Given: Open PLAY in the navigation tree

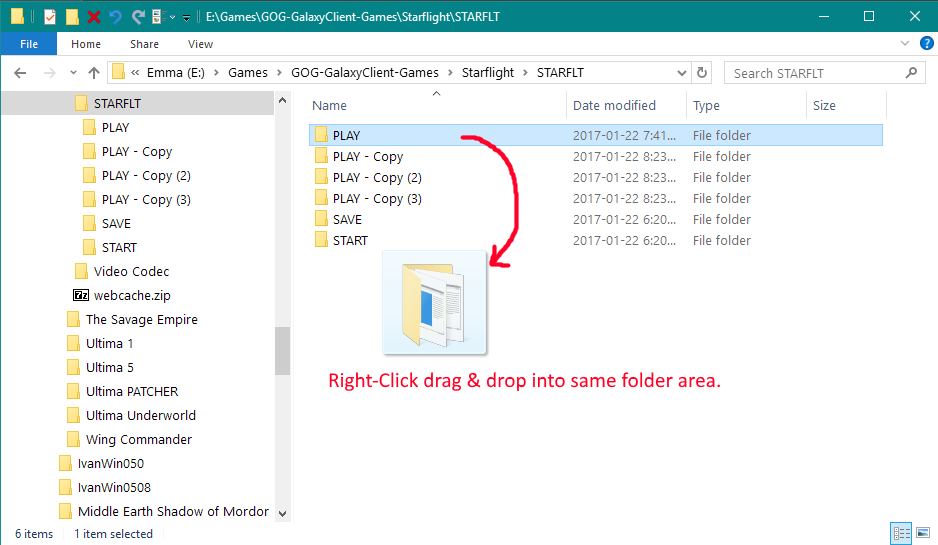Looking at the screenshot, I should pos(115,127).
